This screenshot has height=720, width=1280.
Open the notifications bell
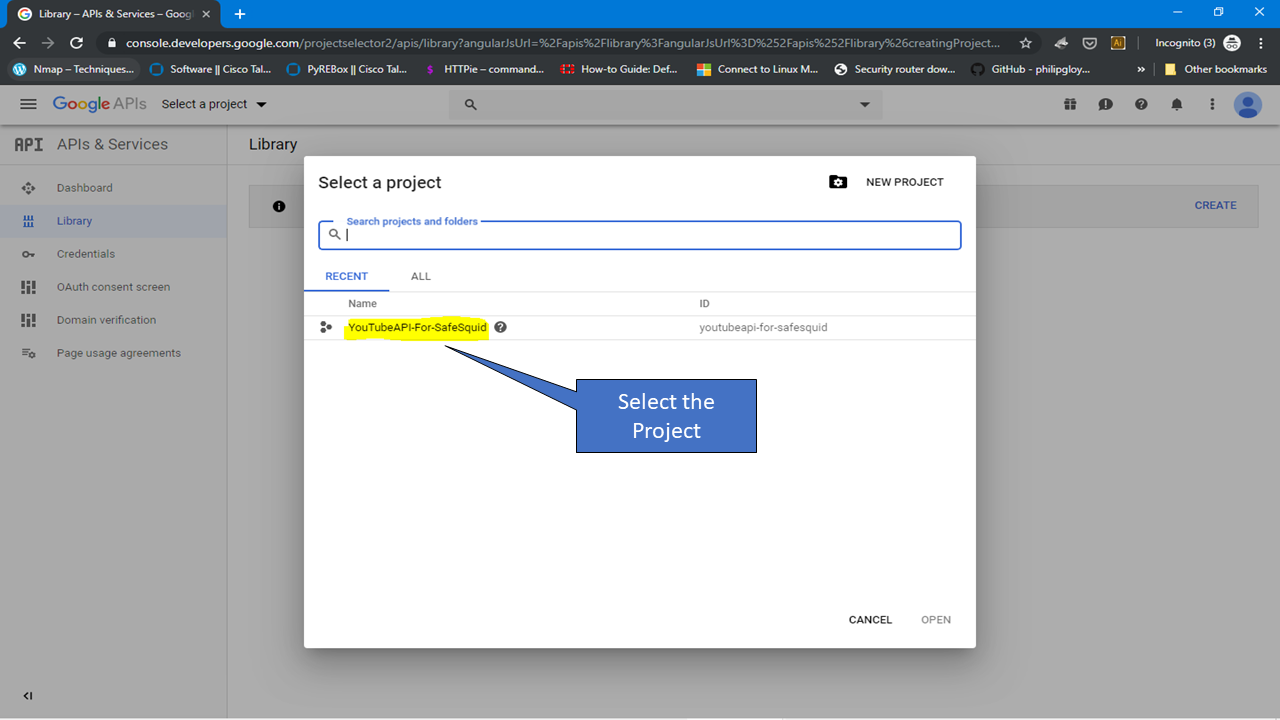pyautogui.click(x=1177, y=104)
